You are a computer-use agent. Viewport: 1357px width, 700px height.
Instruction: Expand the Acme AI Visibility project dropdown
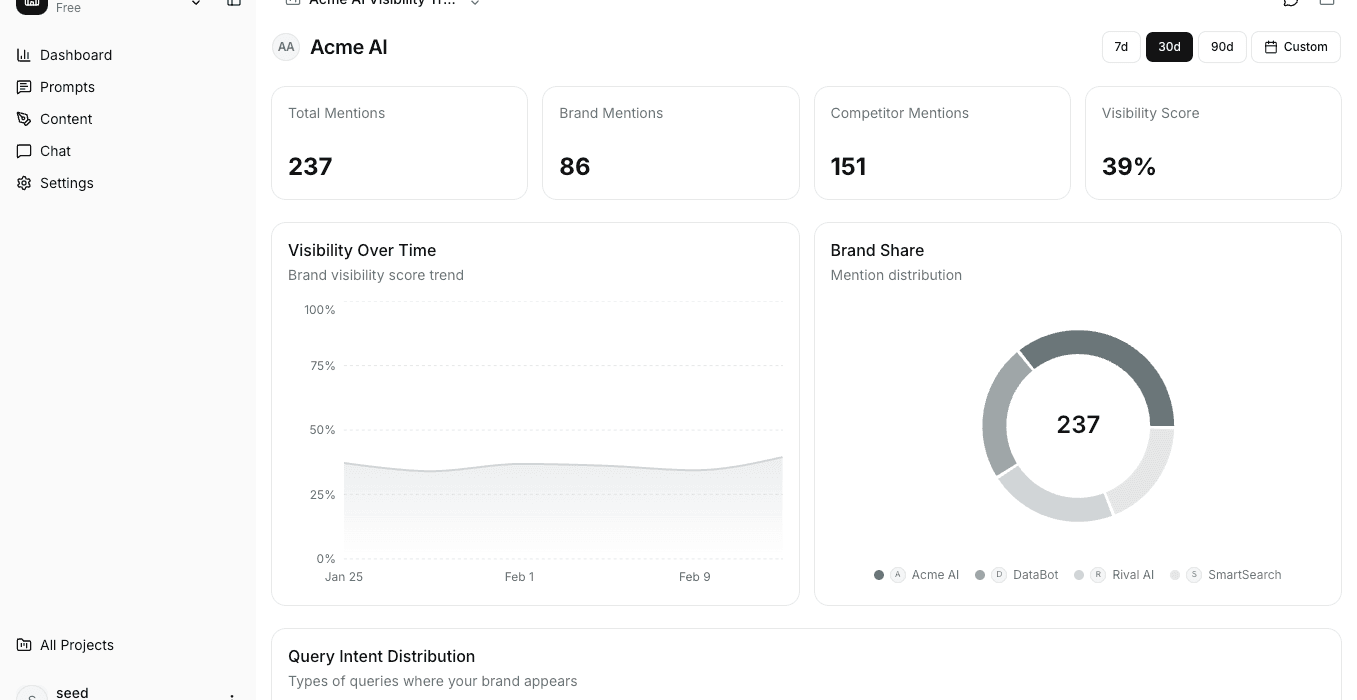(475, 3)
